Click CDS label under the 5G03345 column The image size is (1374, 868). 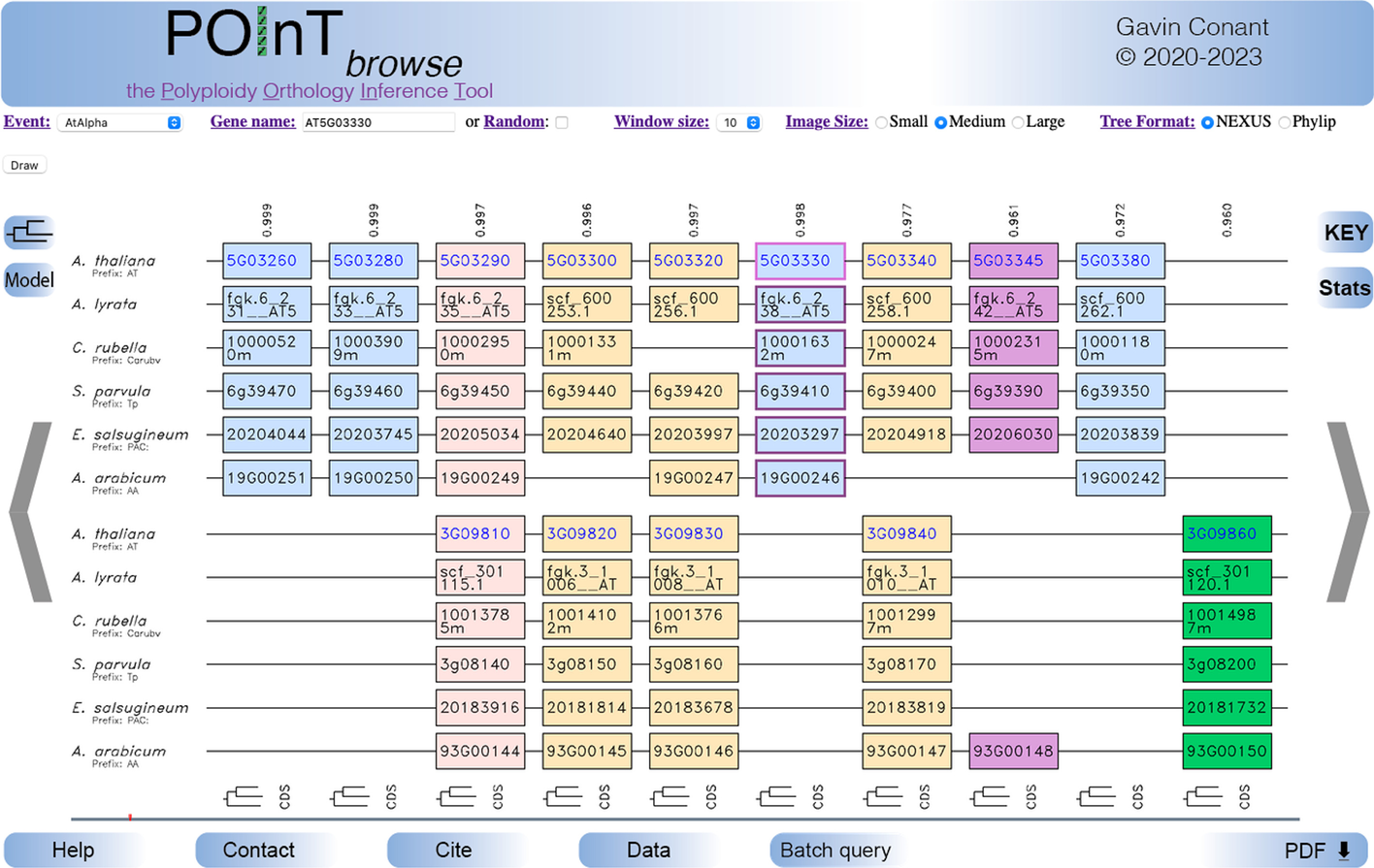[1031, 796]
